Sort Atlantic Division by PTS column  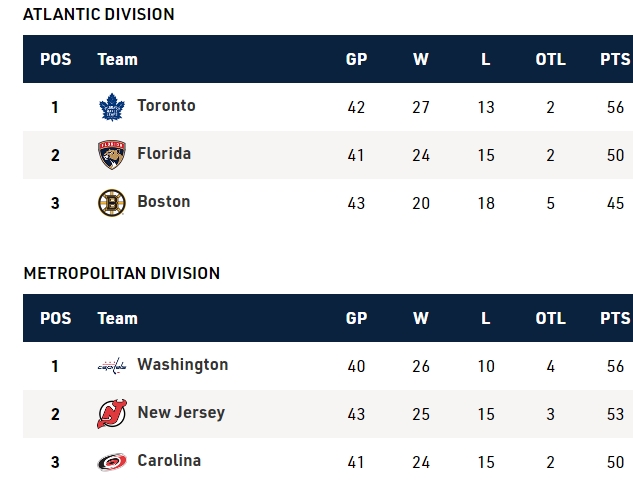tap(615, 59)
